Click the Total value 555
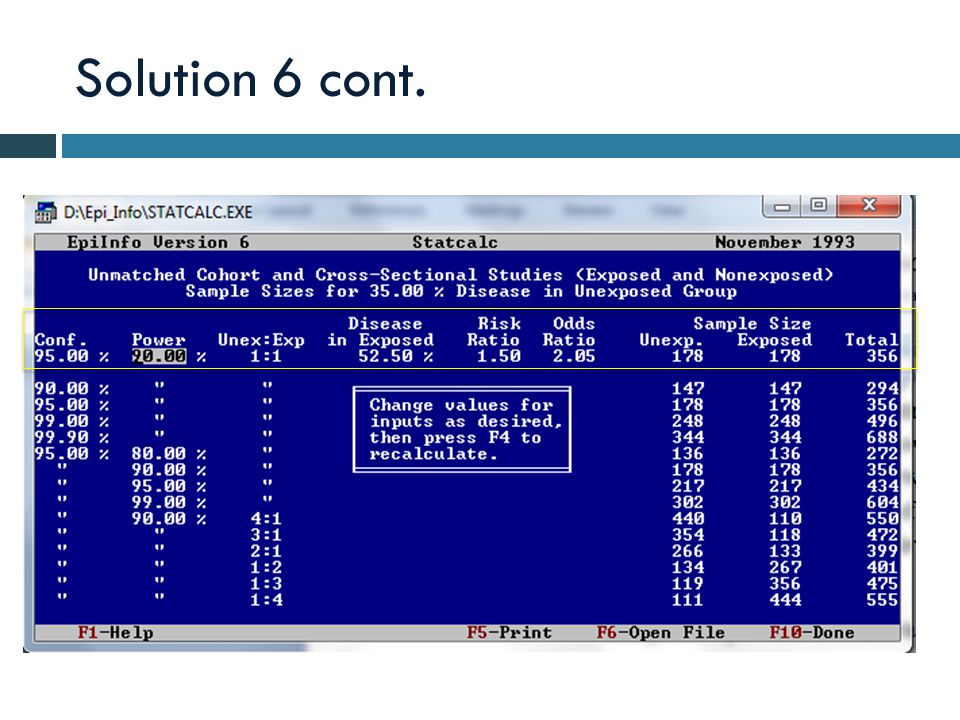 point(882,600)
